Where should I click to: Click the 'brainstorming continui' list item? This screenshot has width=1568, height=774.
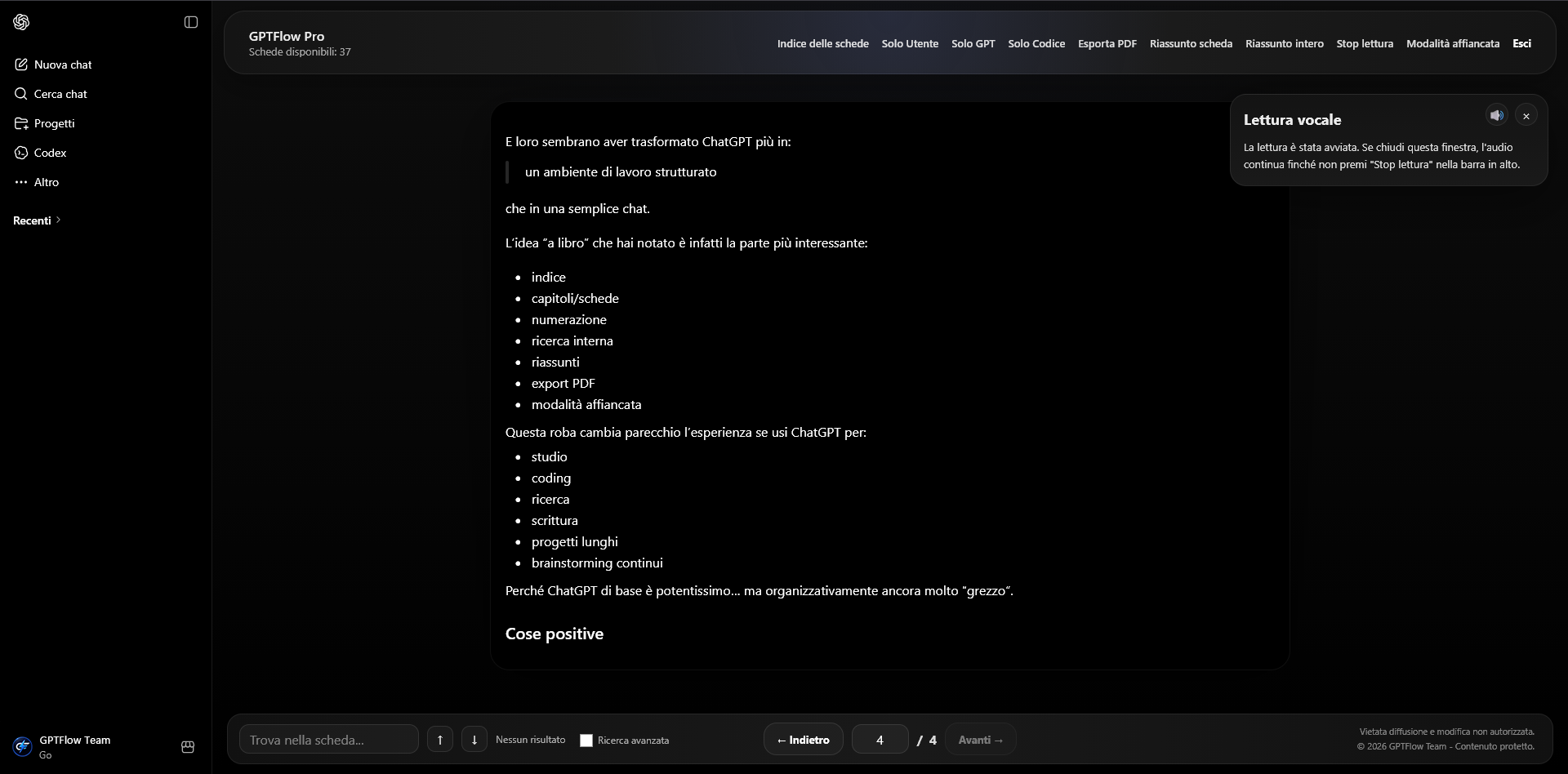tap(597, 563)
